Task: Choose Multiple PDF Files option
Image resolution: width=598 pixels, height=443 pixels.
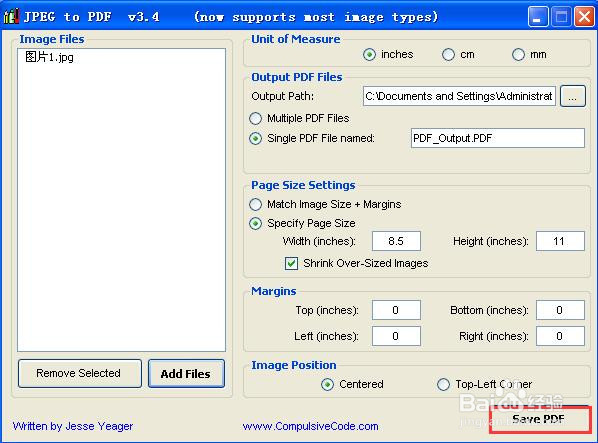Action: [x=256, y=119]
